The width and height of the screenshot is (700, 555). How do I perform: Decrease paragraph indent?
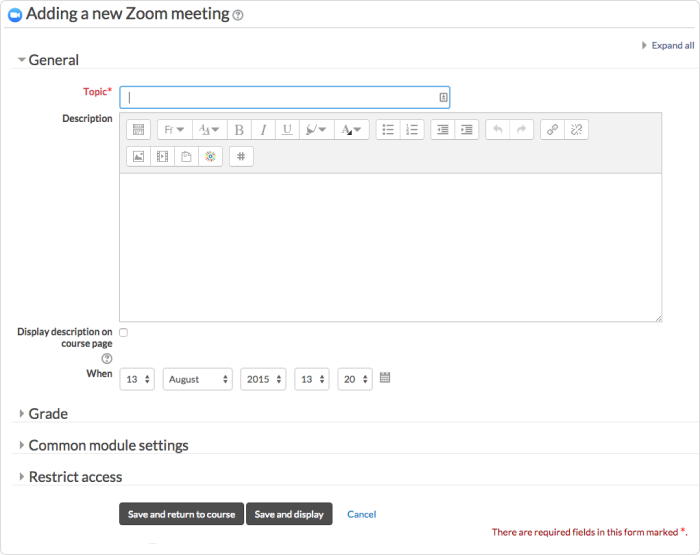442,129
